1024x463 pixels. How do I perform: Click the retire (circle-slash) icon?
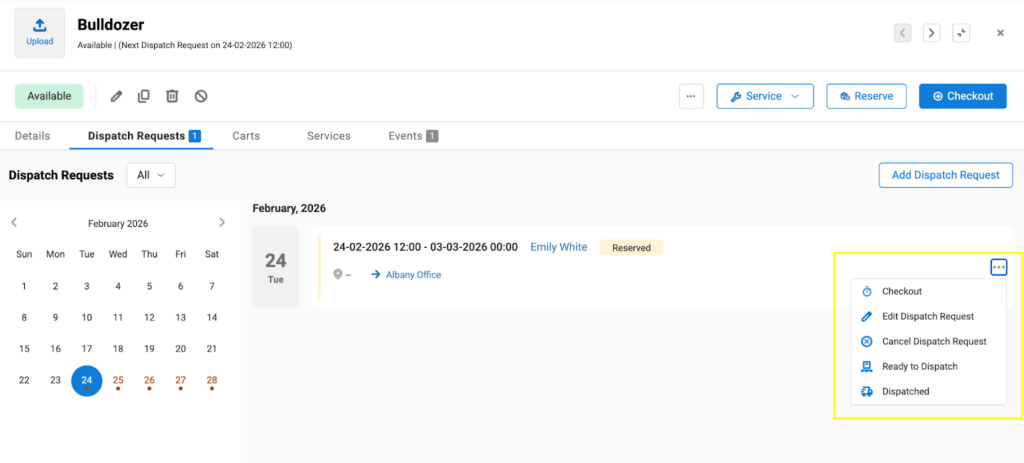(201, 96)
